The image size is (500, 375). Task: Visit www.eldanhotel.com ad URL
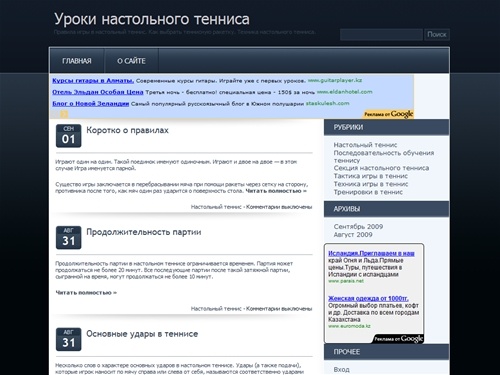(x=344, y=92)
